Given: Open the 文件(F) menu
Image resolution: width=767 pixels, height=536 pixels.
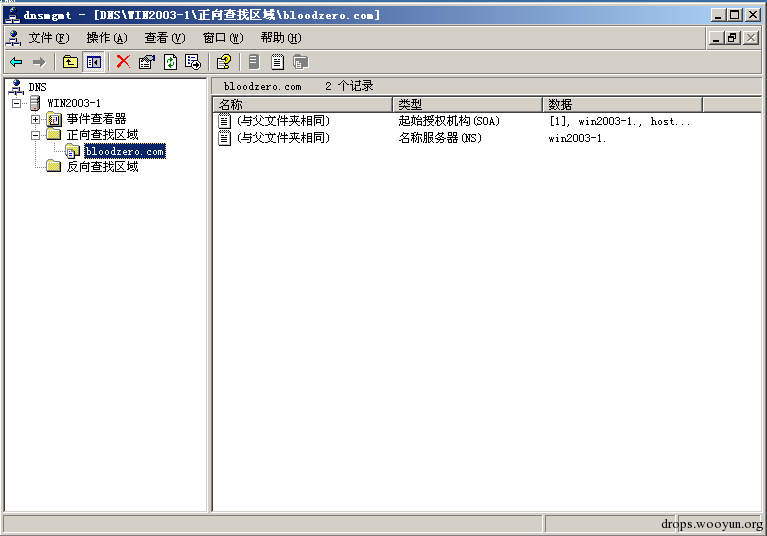Looking at the screenshot, I should pyautogui.click(x=48, y=38).
